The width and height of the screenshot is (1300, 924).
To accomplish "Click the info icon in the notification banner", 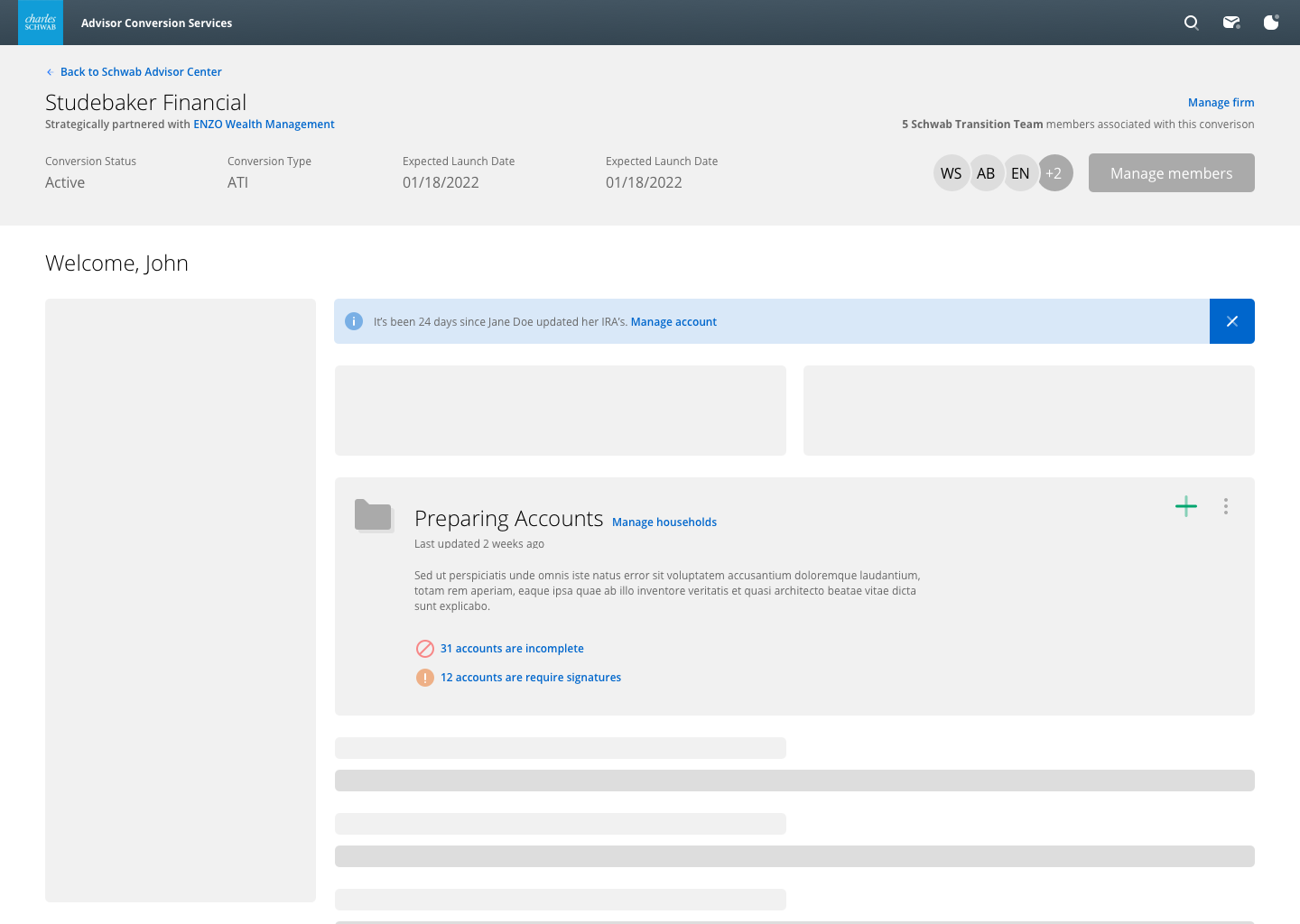I will [x=354, y=321].
